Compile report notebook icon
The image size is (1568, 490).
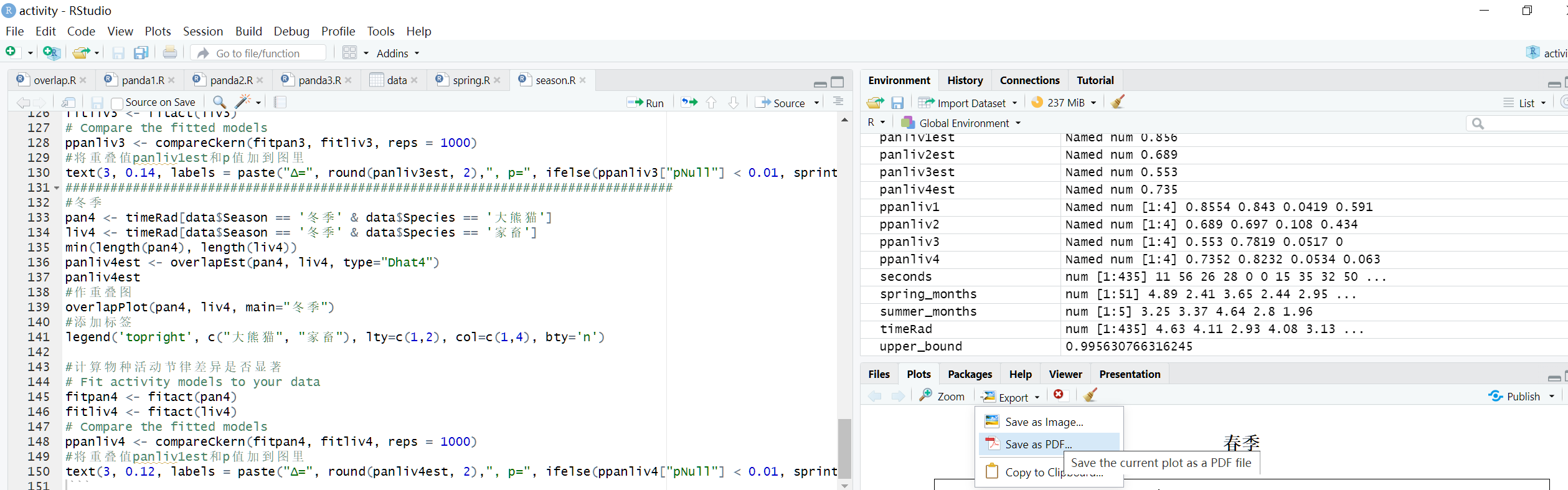point(280,102)
